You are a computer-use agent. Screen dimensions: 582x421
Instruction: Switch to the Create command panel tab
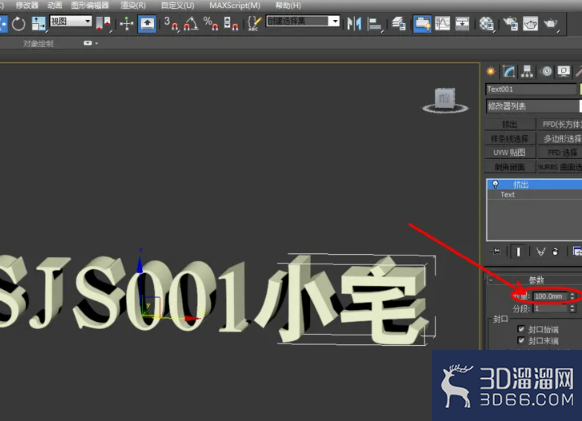(x=491, y=71)
